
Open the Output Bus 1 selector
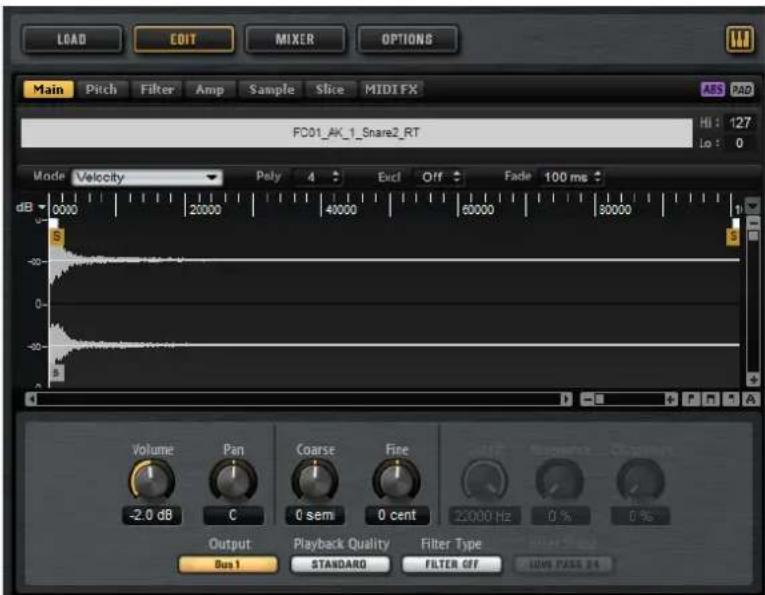(x=228, y=564)
